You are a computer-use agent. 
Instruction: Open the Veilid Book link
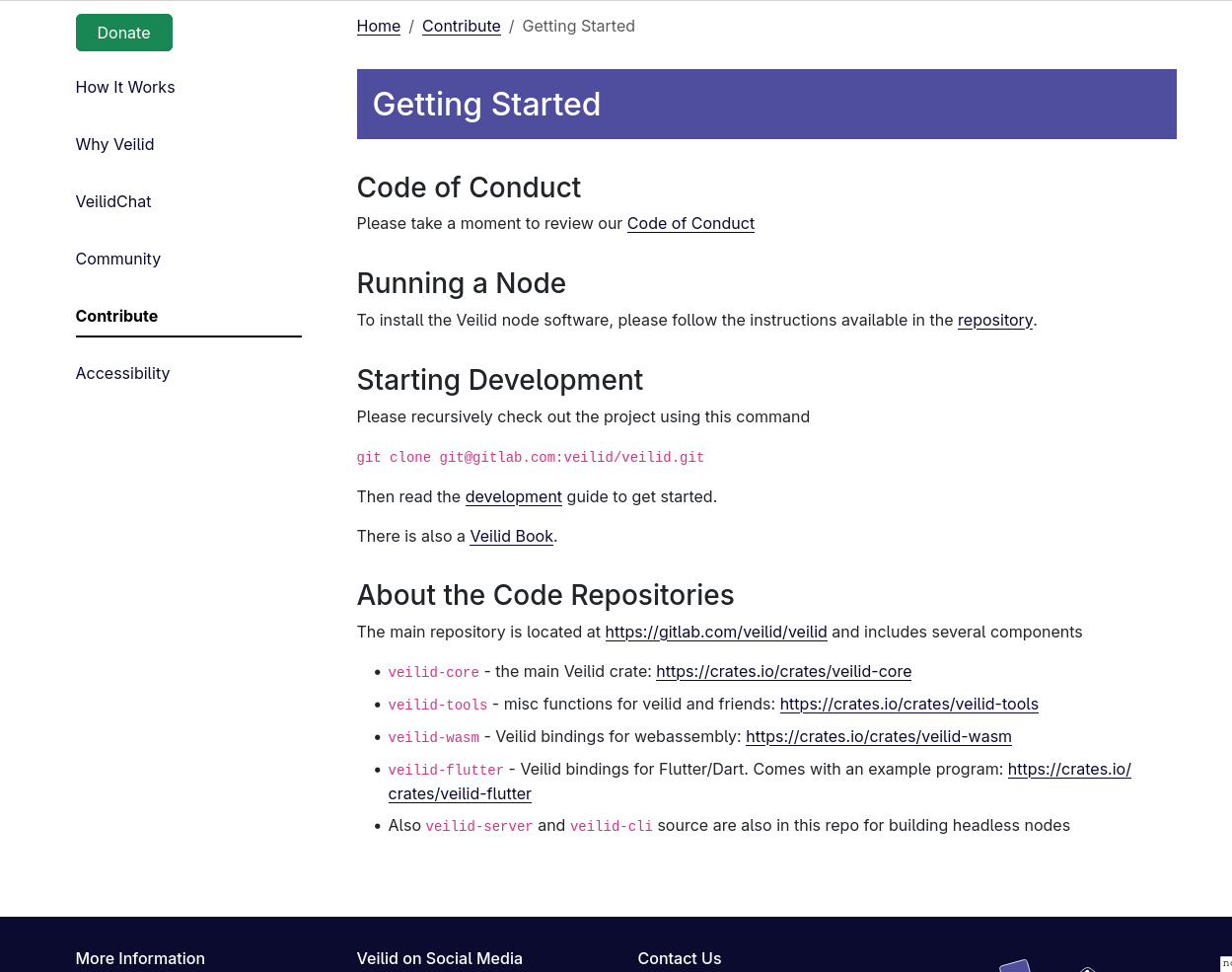(511, 537)
